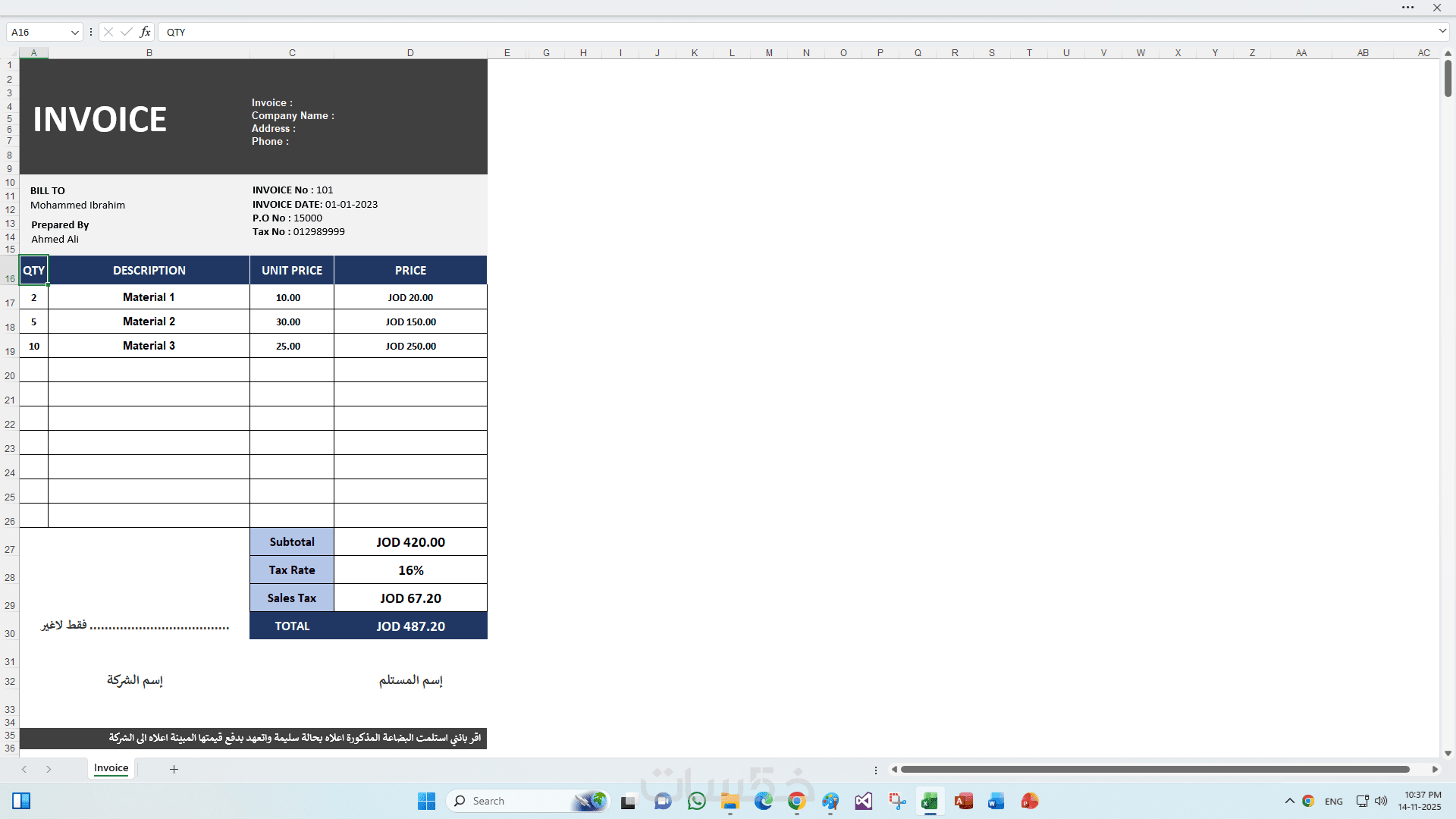Click the horizontal scrollbar thumb
This screenshot has width=1456, height=819.
point(1154,769)
